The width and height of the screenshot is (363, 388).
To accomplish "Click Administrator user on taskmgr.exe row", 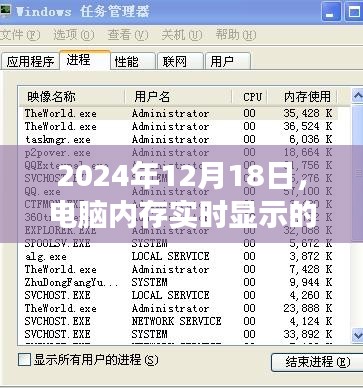I will [170, 139].
